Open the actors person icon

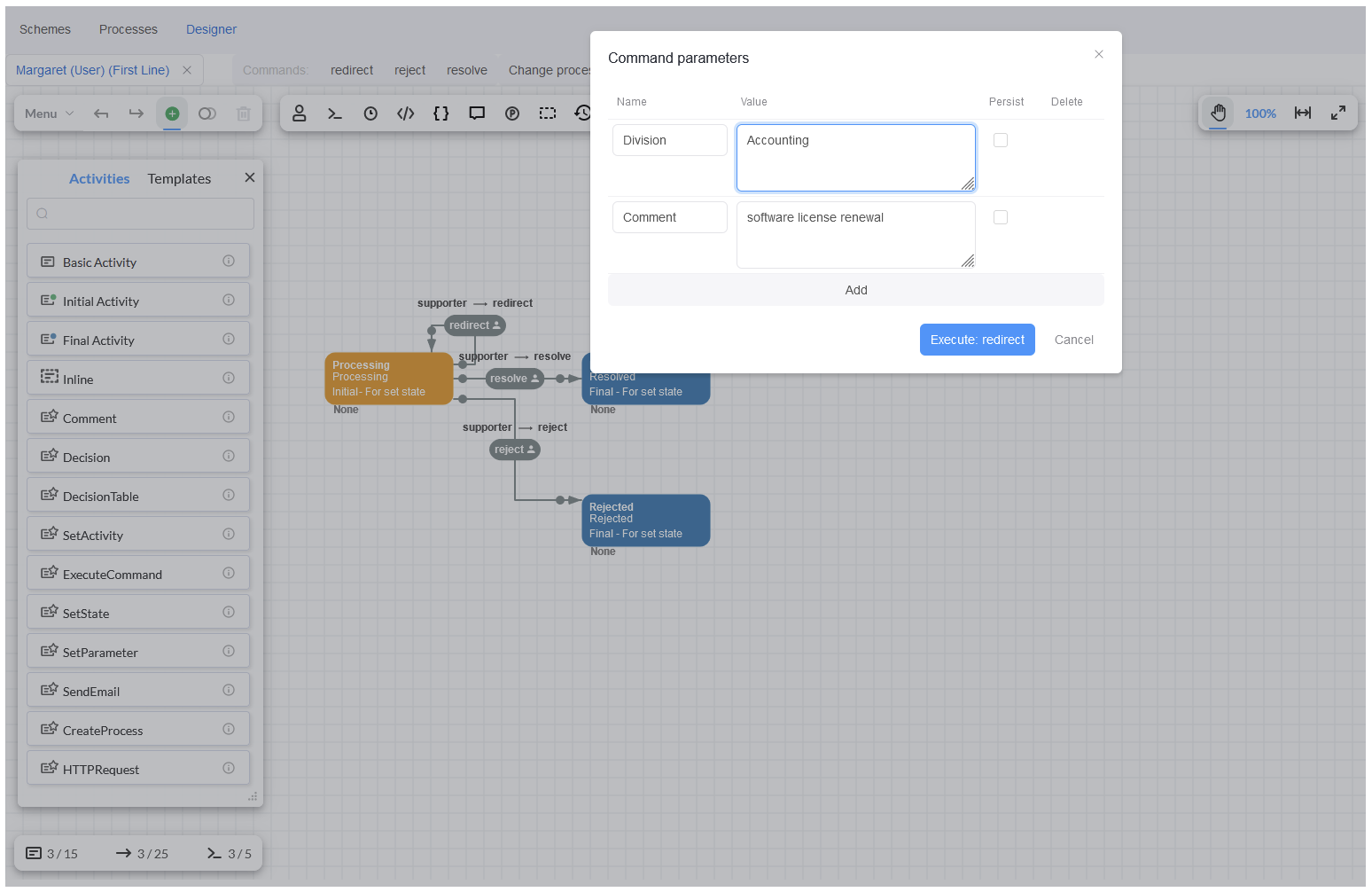tap(300, 113)
